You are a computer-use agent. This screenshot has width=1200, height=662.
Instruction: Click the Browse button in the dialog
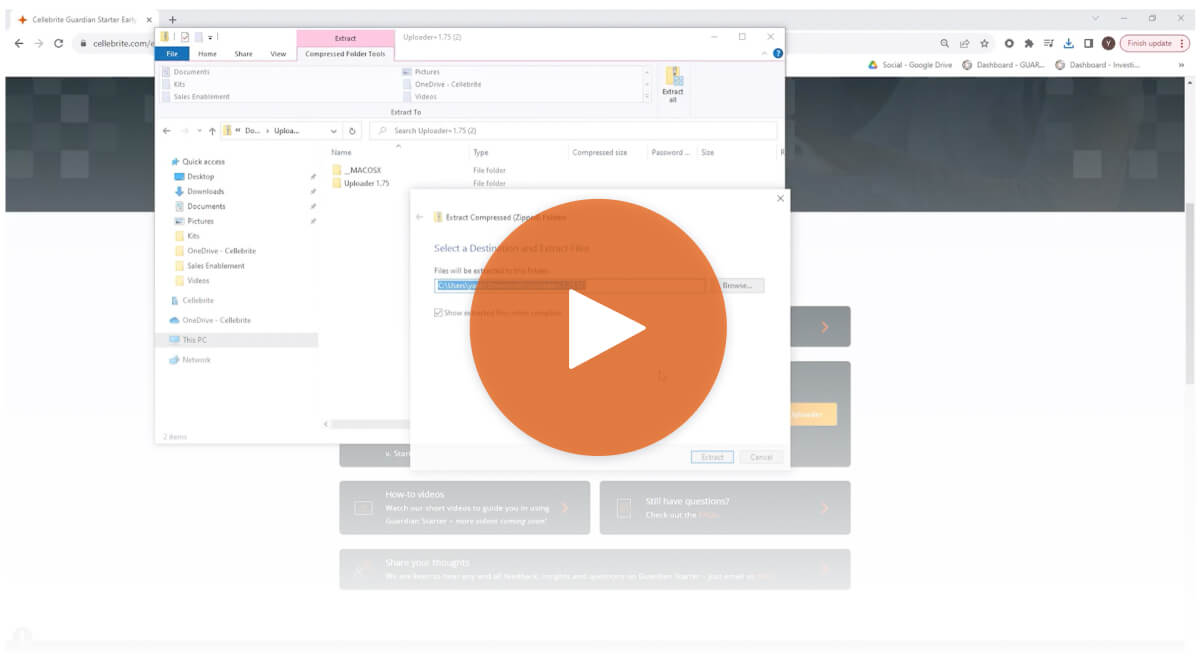(x=737, y=286)
